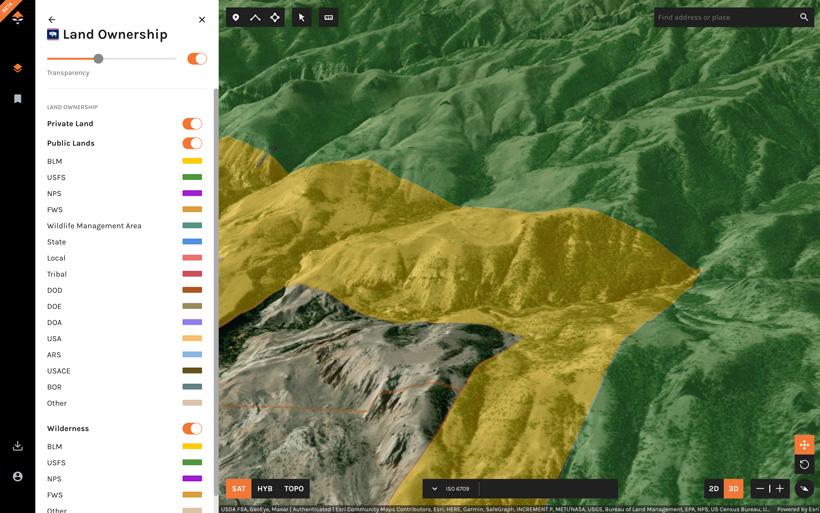Turn off the Wilderness layer toggle
820x513 pixels.
pos(192,429)
